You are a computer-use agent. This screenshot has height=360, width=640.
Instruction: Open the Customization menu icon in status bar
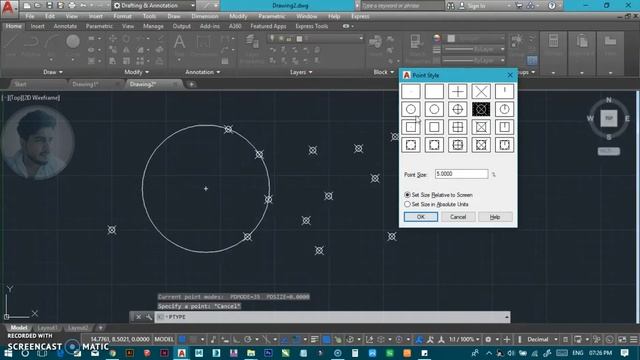click(633, 340)
